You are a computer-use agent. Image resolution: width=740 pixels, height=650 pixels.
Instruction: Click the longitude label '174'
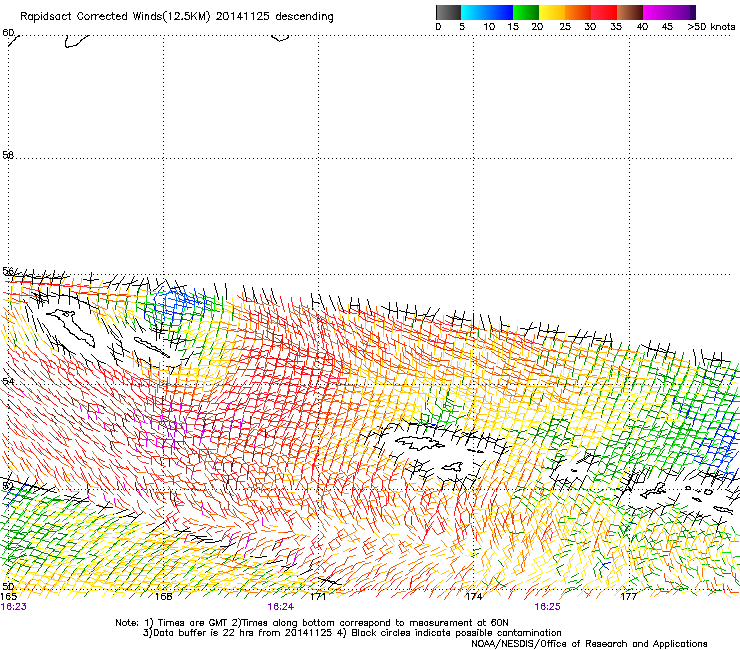point(473,597)
